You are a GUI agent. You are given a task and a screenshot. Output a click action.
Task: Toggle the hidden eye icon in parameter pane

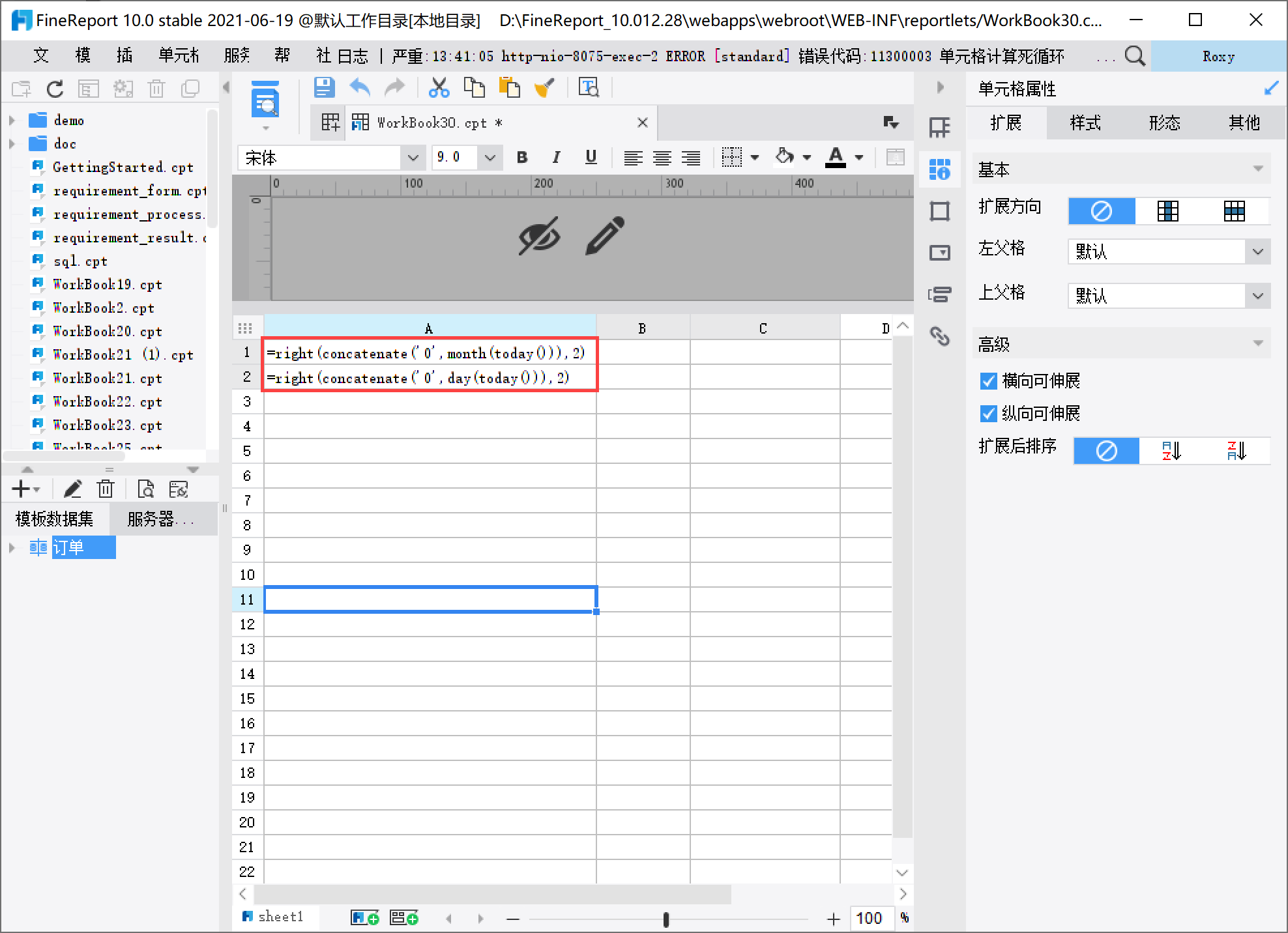click(539, 236)
